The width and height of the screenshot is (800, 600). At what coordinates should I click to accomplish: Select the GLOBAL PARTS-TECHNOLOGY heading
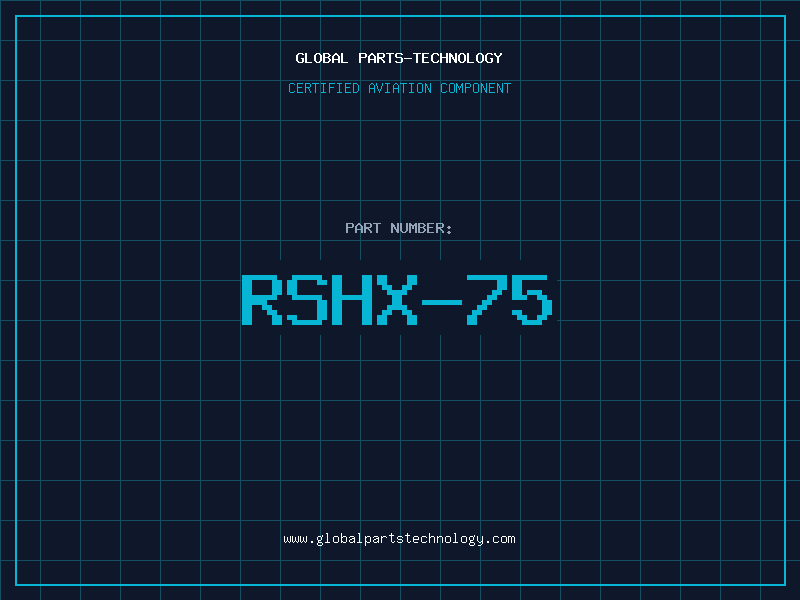[x=399, y=58]
